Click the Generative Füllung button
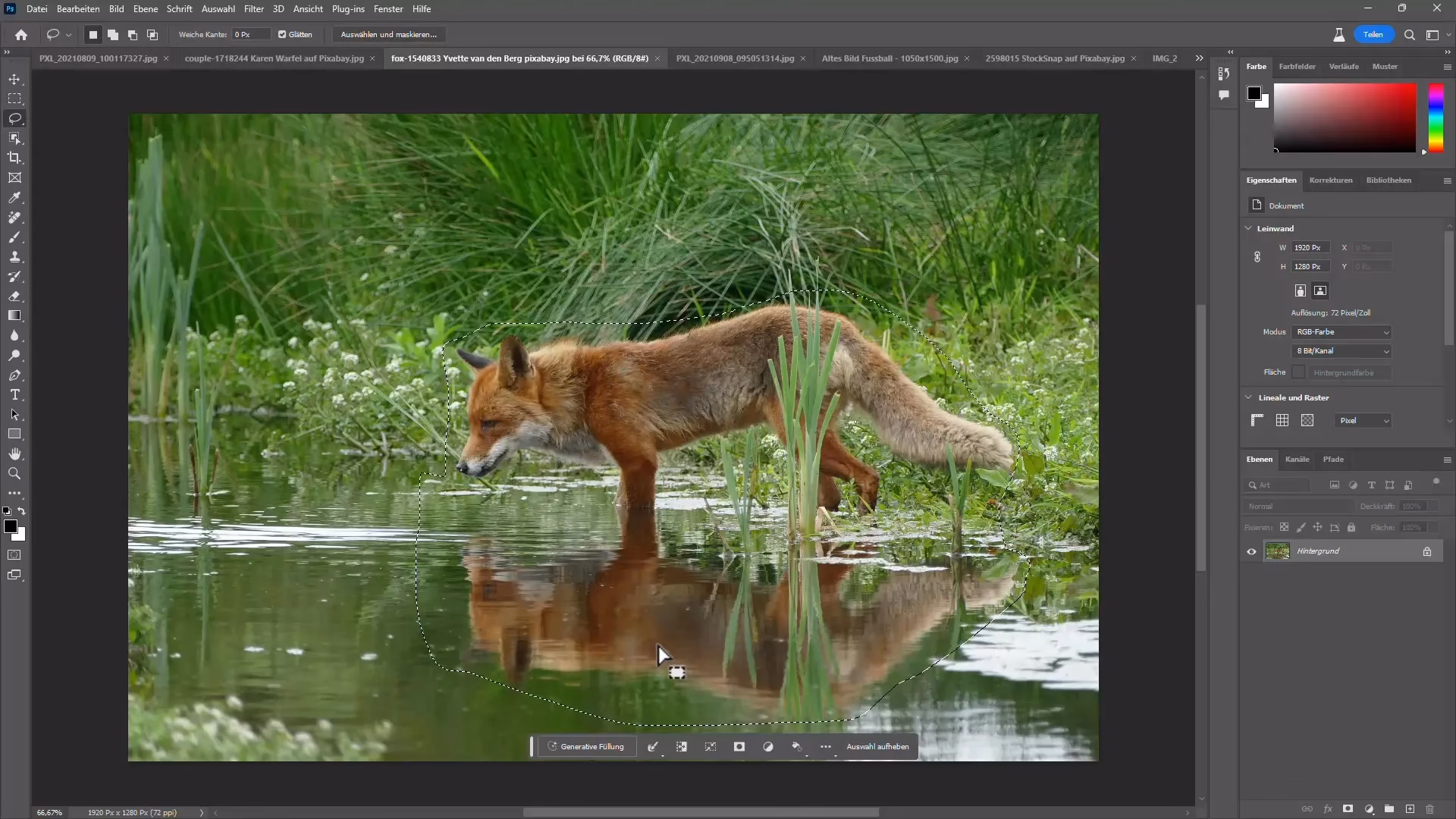 (x=587, y=746)
